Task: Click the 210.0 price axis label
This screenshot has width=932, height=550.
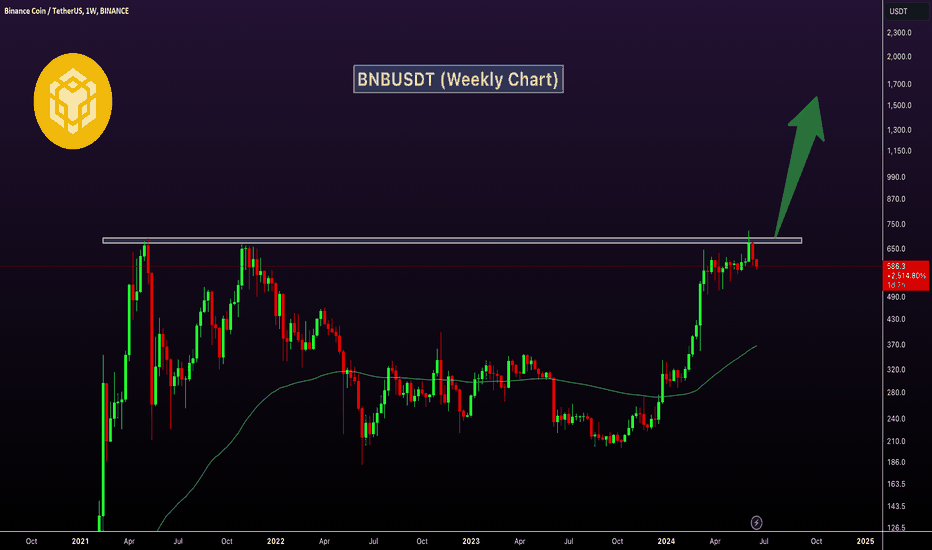Action: click(x=896, y=441)
